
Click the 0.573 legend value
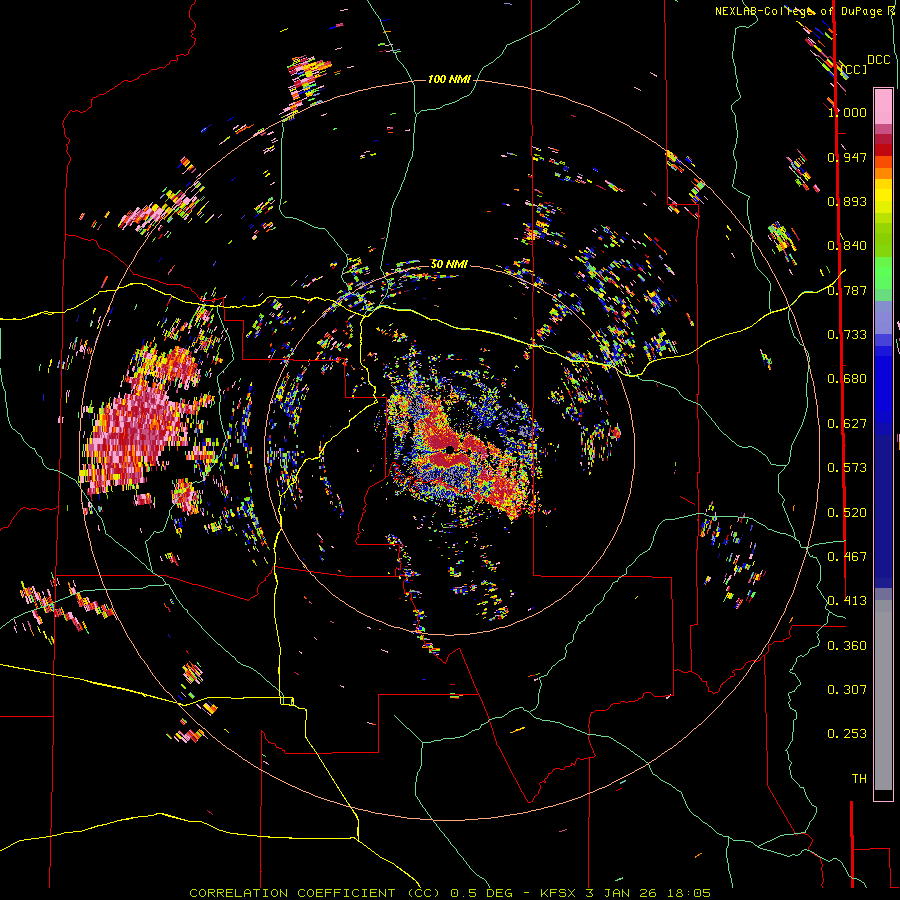coord(847,468)
